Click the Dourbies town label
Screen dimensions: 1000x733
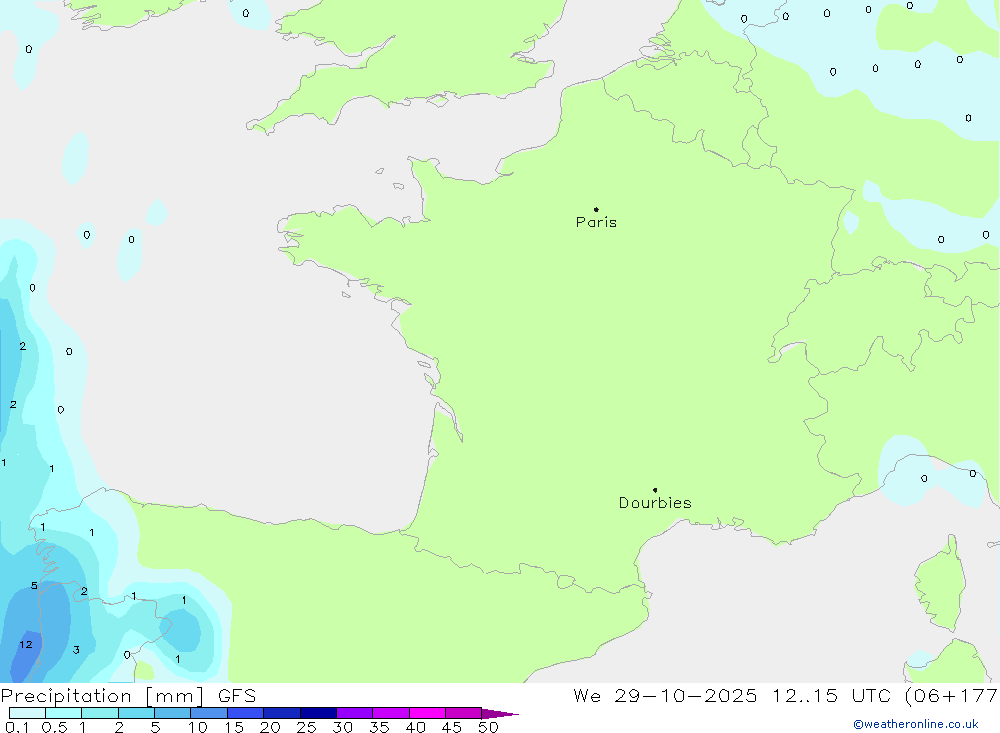coord(655,503)
